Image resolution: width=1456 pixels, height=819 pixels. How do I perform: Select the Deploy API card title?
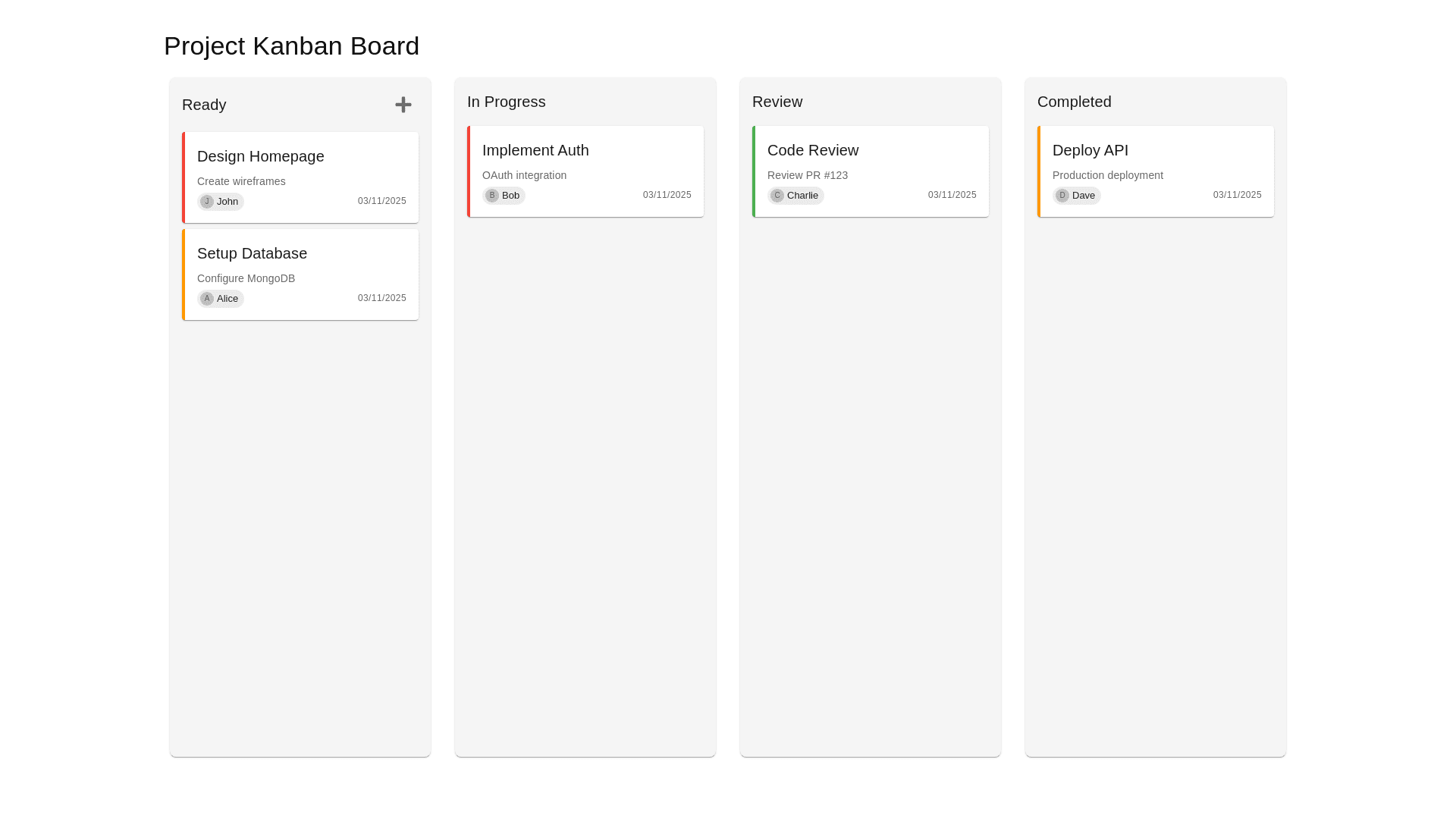pyautogui.click(x=1090, y=150)
